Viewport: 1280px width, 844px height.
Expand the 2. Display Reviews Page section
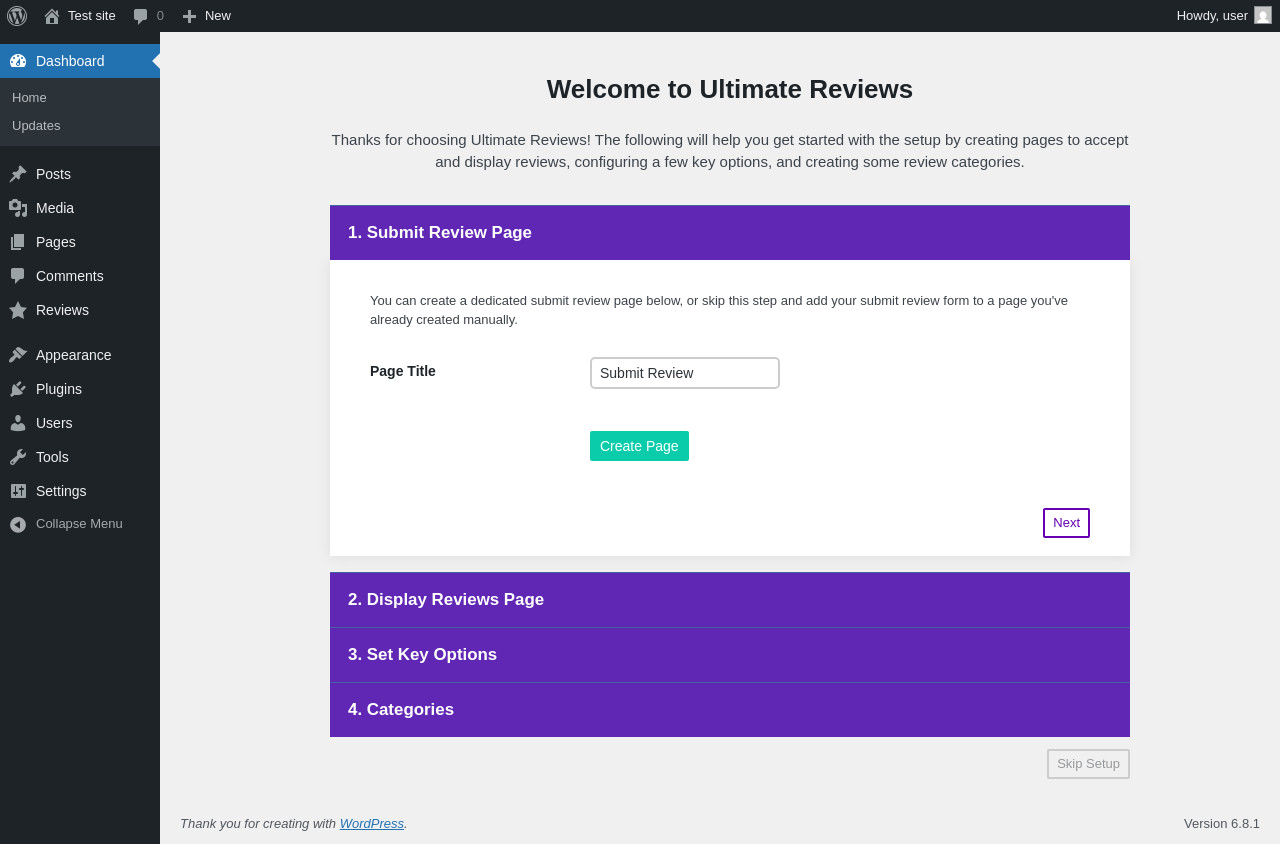pos(730,600)
